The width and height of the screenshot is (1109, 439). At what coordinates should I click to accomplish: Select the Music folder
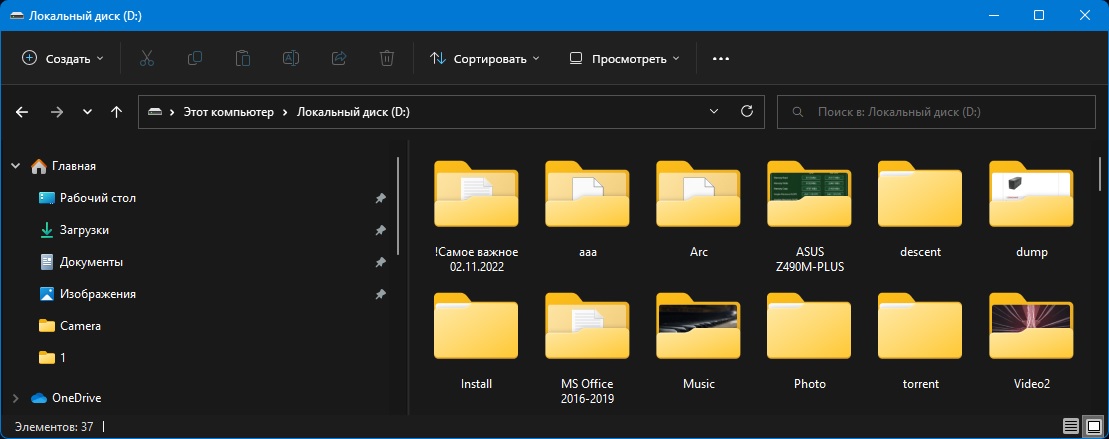tap(698, 341)
